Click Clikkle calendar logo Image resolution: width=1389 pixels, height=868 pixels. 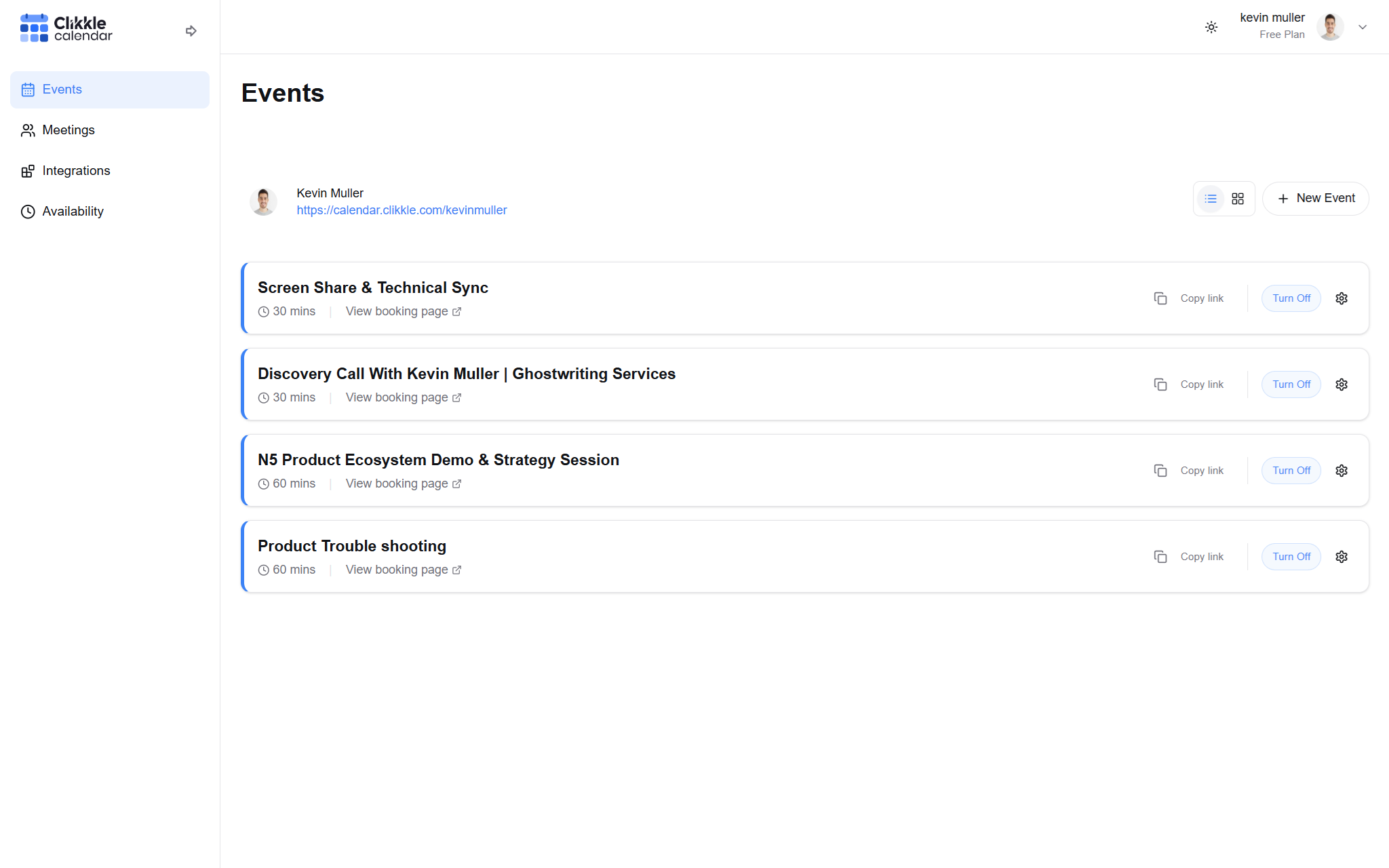(x=66, y=28)
